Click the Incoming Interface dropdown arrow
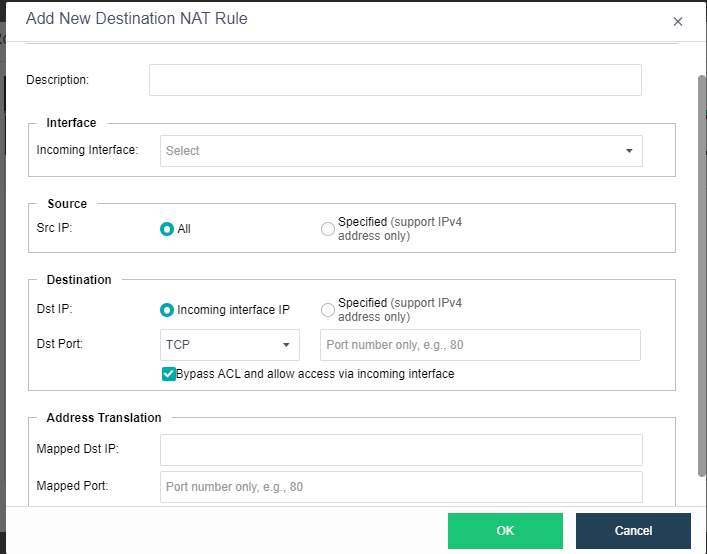This screenshot has height=554, width=707. [629, 151]
